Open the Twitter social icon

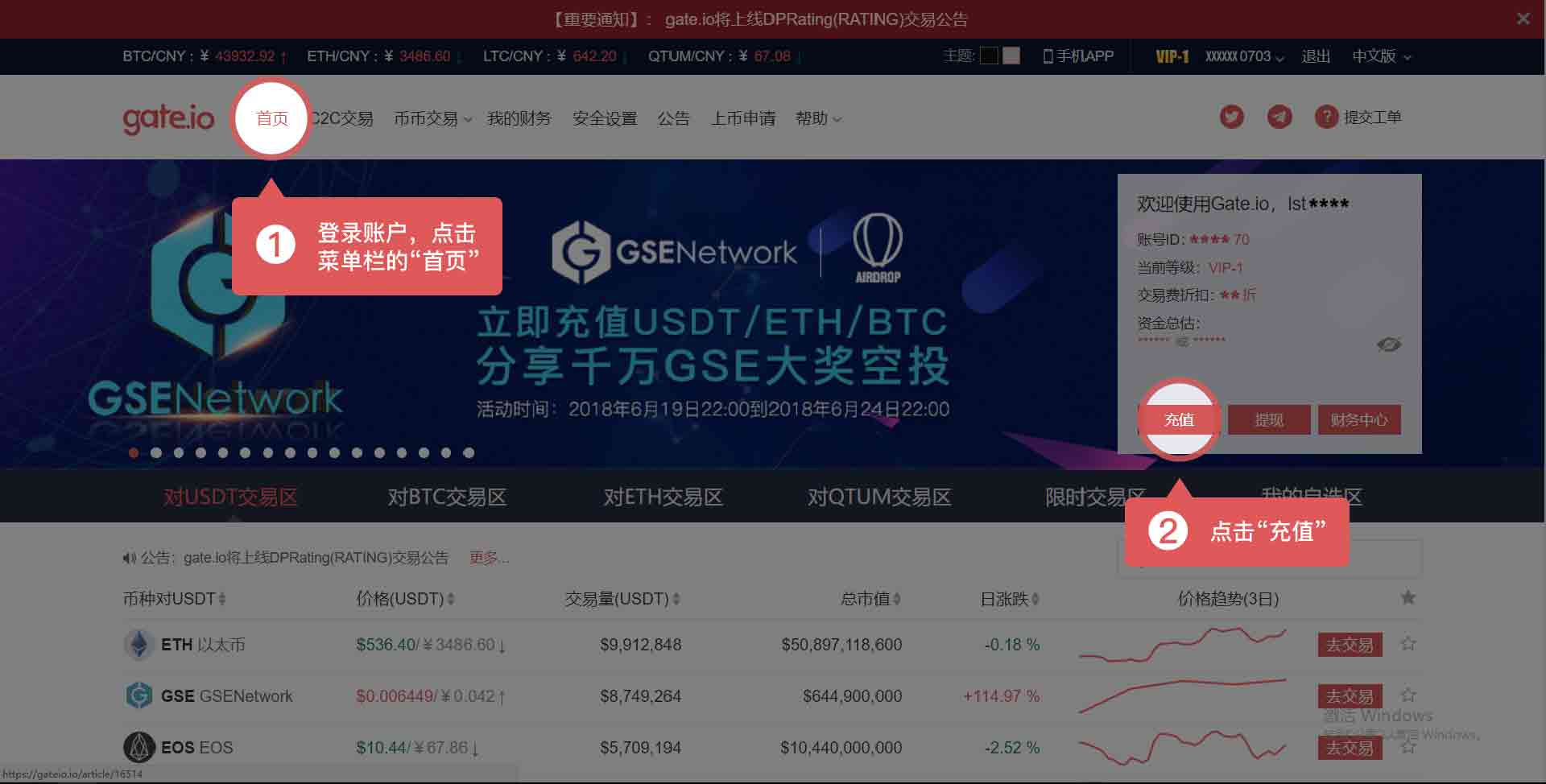pos(1231,117)
